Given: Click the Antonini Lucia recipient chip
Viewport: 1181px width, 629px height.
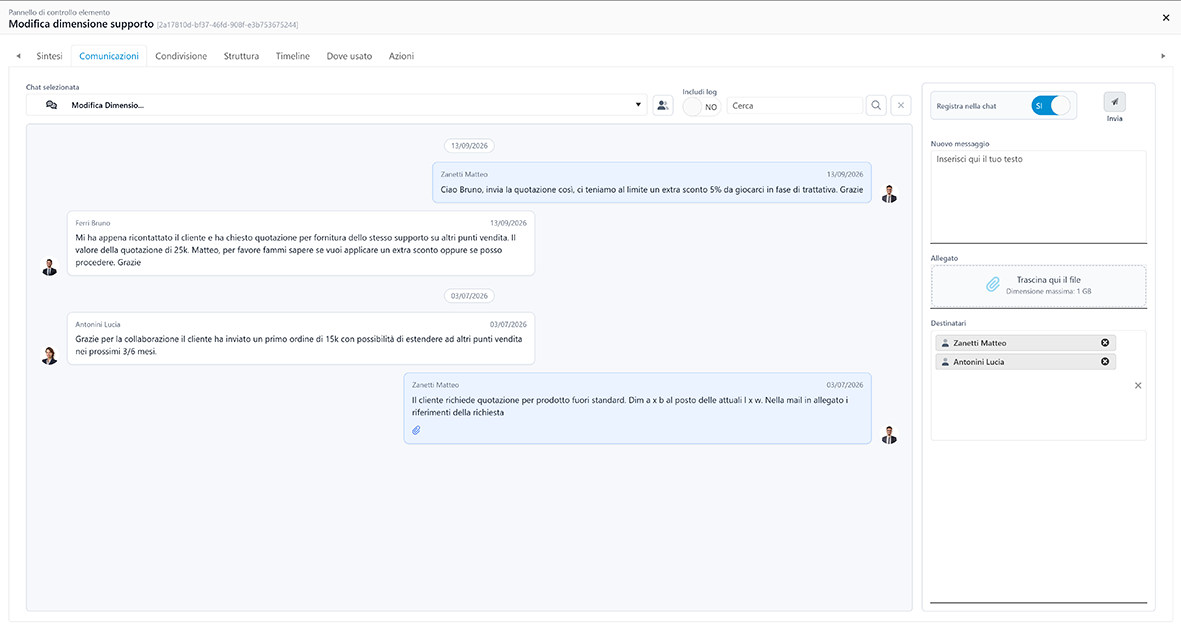Looking at the screenshot, I should point(1025,362).
